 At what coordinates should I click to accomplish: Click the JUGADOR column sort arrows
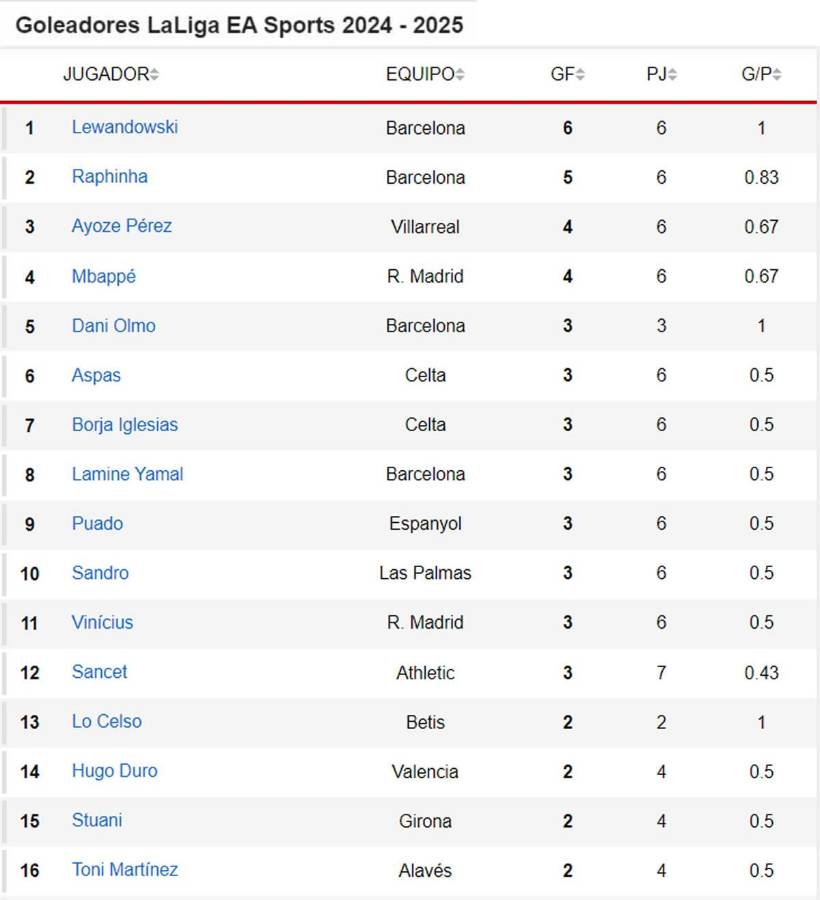157,73
